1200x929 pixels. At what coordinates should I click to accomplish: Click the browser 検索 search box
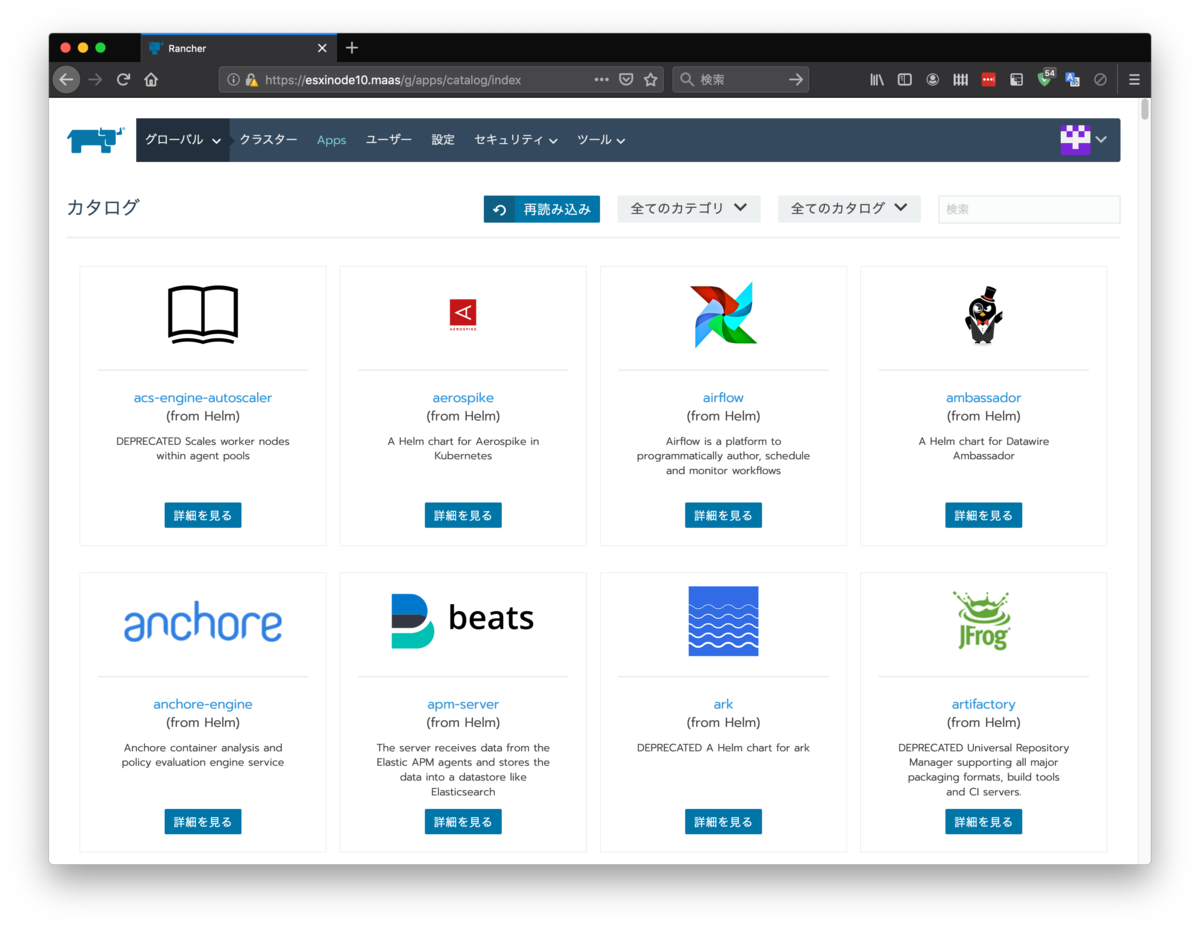click(x=740, y=80)
